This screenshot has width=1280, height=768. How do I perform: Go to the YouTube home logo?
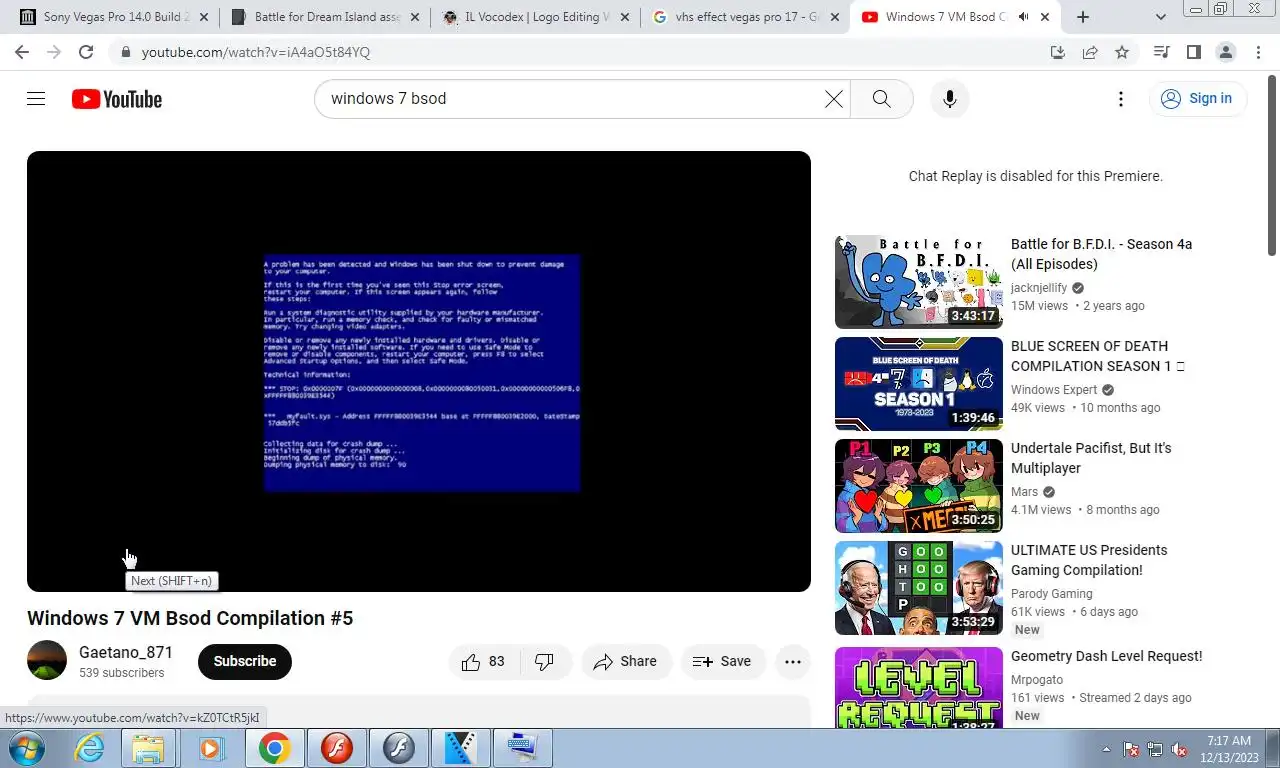click(117, 99)
